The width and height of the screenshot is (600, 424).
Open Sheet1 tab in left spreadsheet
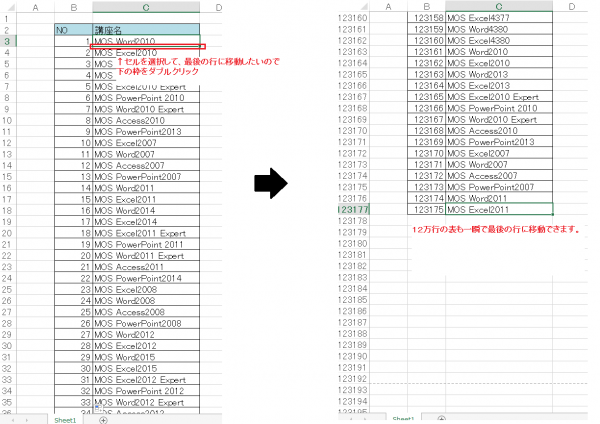click(65, 420)
